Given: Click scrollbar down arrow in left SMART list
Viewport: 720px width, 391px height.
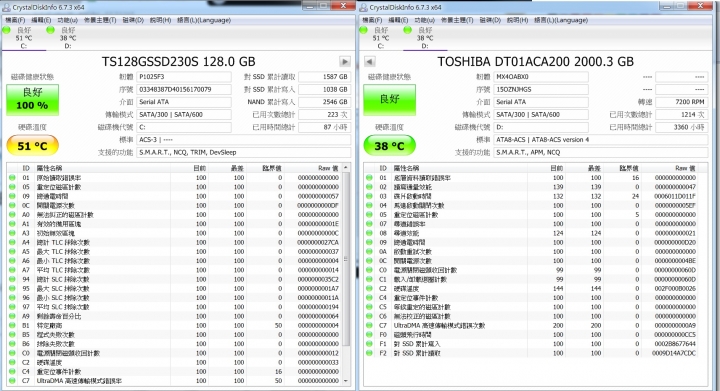Looking at the screenshot, I should coord(345,381).
